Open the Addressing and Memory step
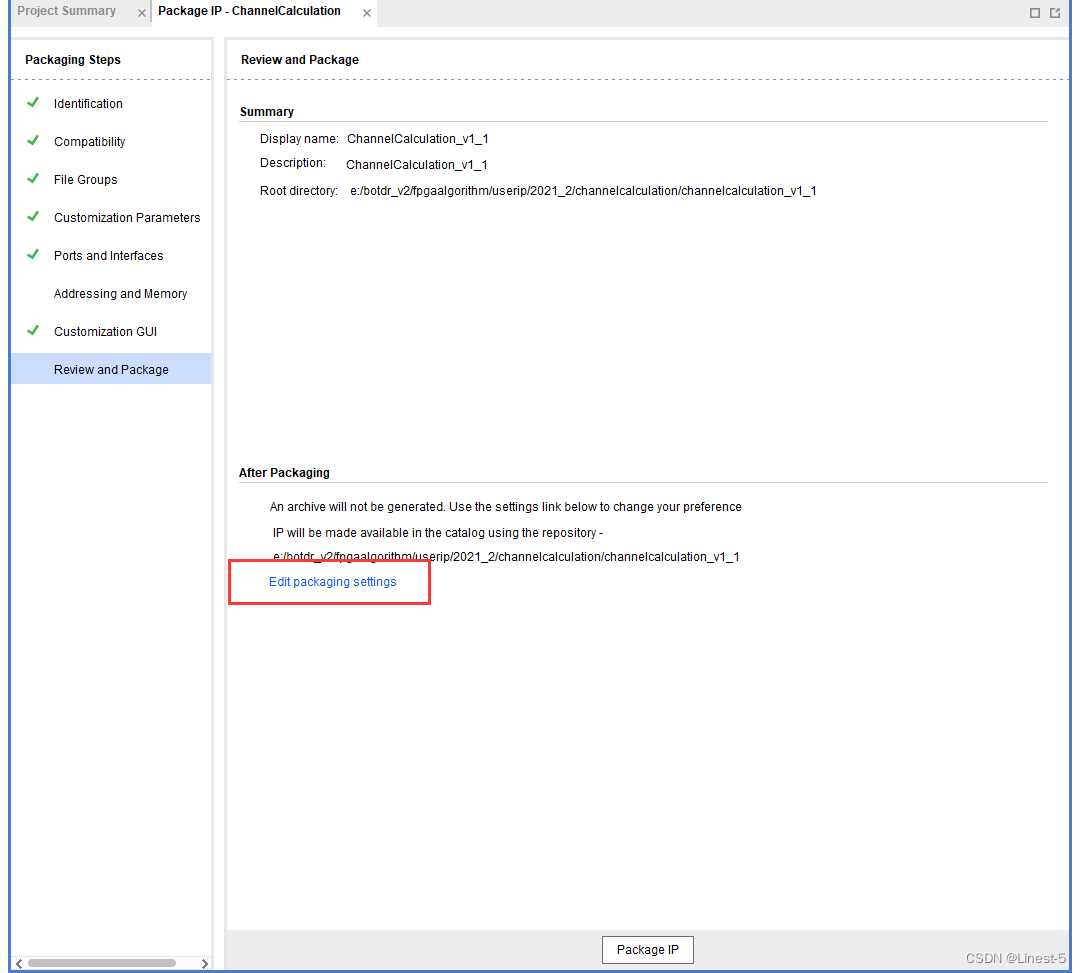 coord(121,294)
